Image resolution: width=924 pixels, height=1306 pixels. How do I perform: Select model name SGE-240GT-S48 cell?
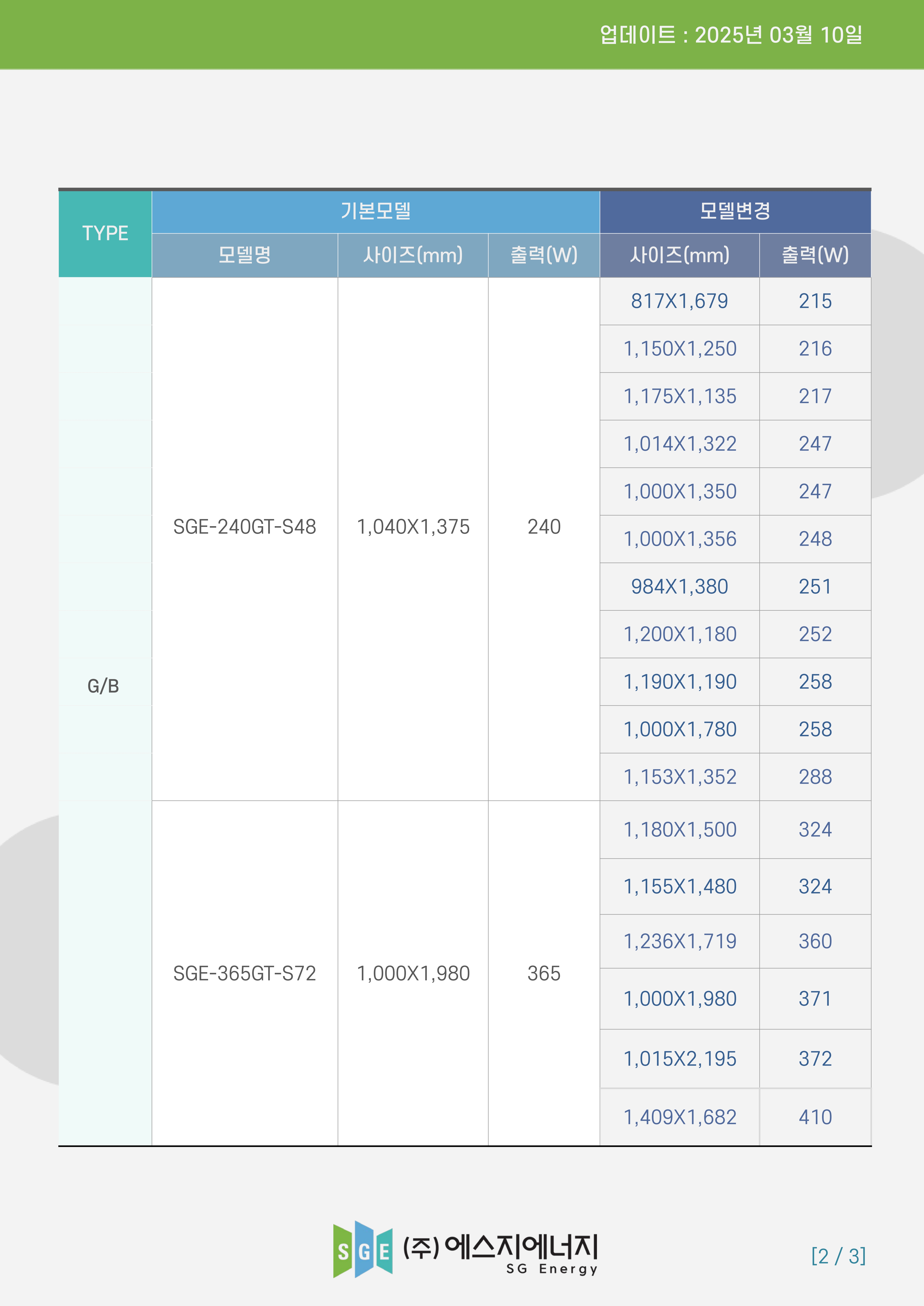[x=245, y=527]
